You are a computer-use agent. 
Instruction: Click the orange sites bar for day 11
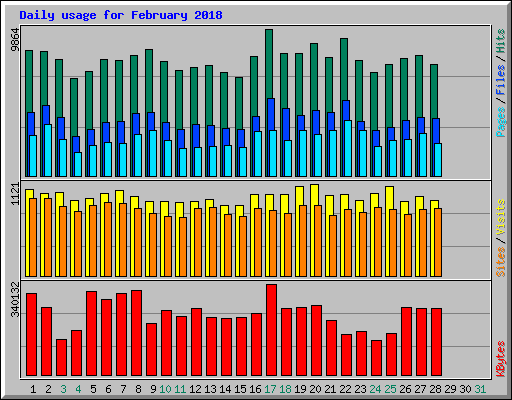coord(183,247)
